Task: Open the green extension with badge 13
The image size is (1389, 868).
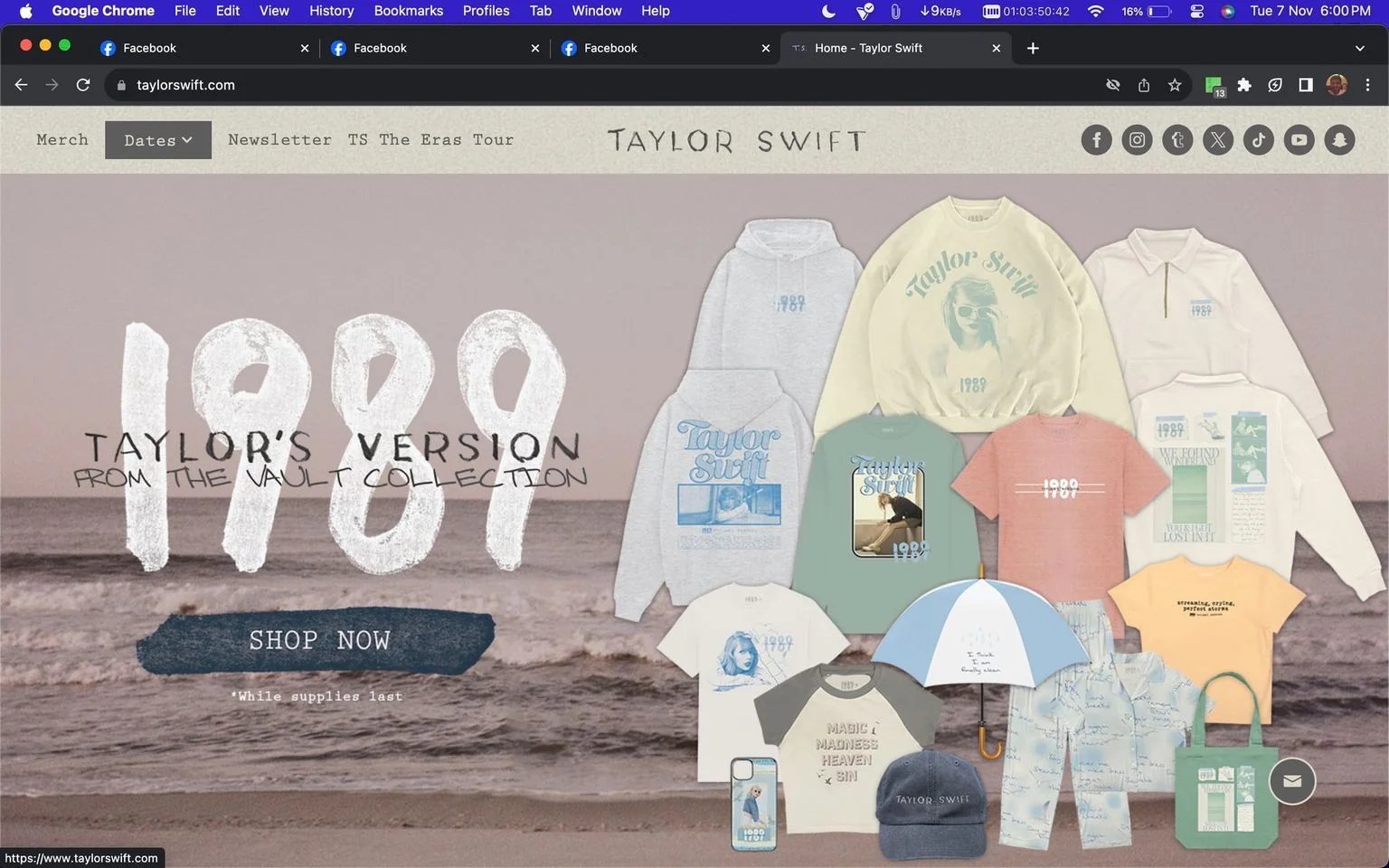Action: point(1214,86)
